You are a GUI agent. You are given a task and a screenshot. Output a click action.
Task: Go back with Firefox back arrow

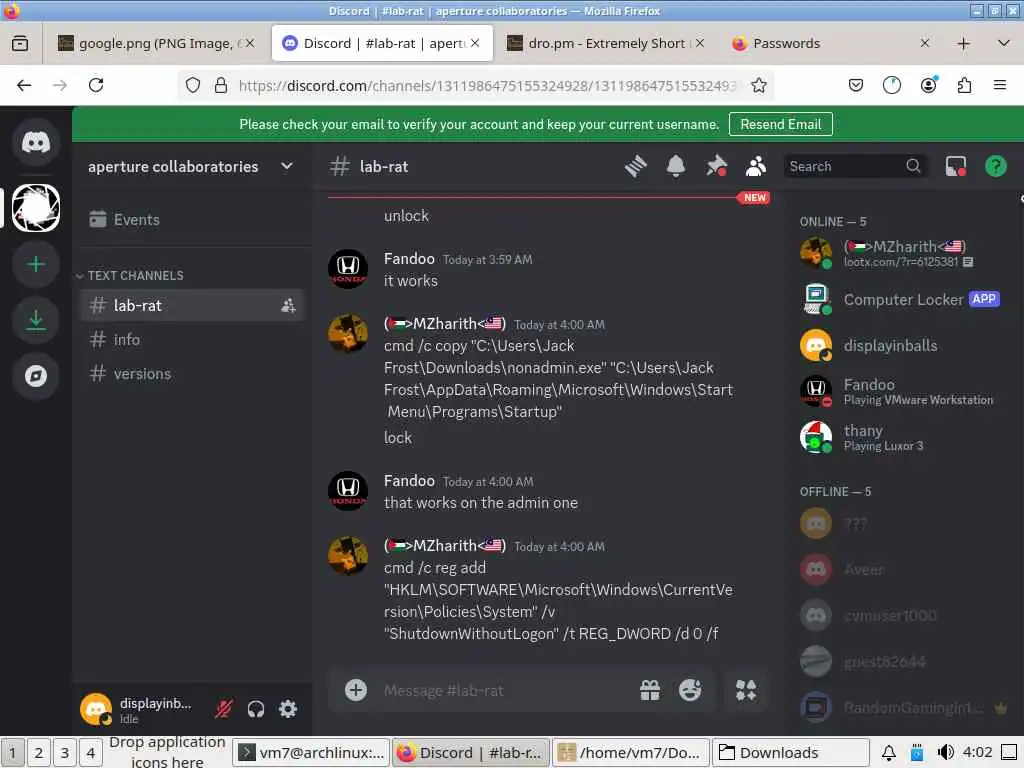pos(24,85)
